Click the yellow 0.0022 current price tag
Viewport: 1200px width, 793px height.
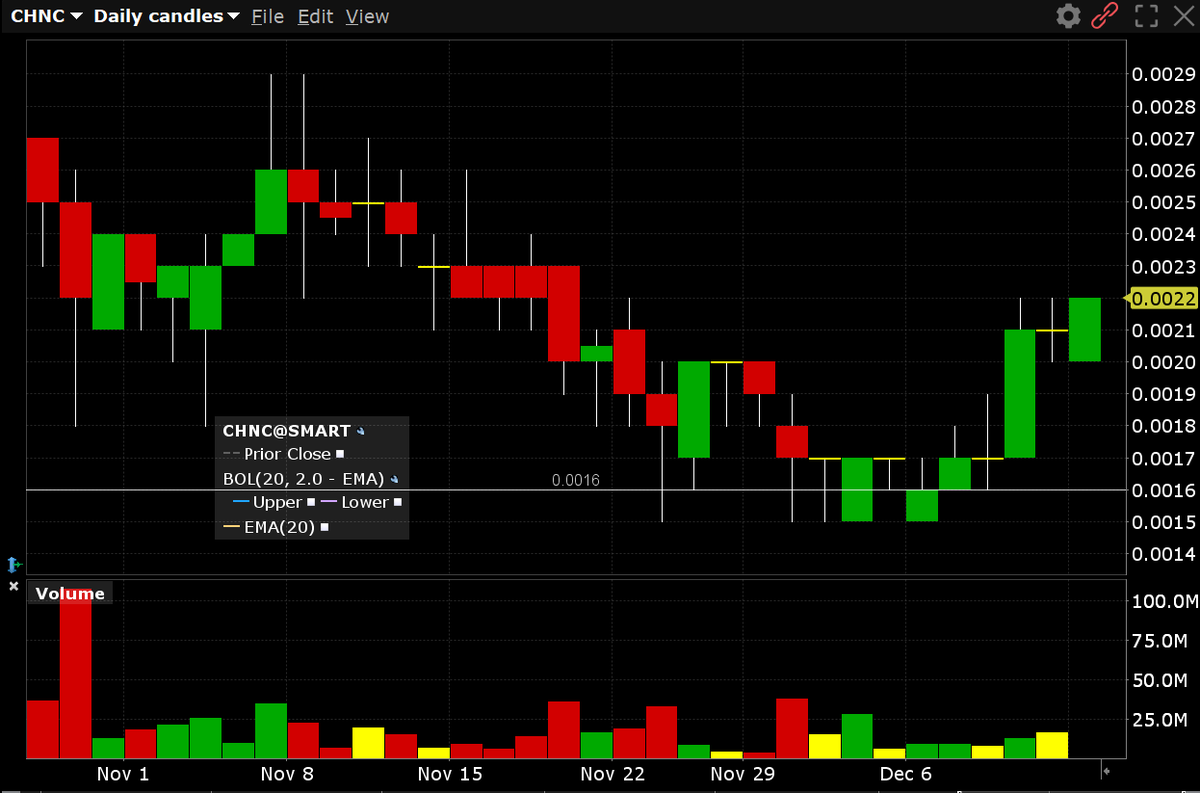click(1161, 298)
